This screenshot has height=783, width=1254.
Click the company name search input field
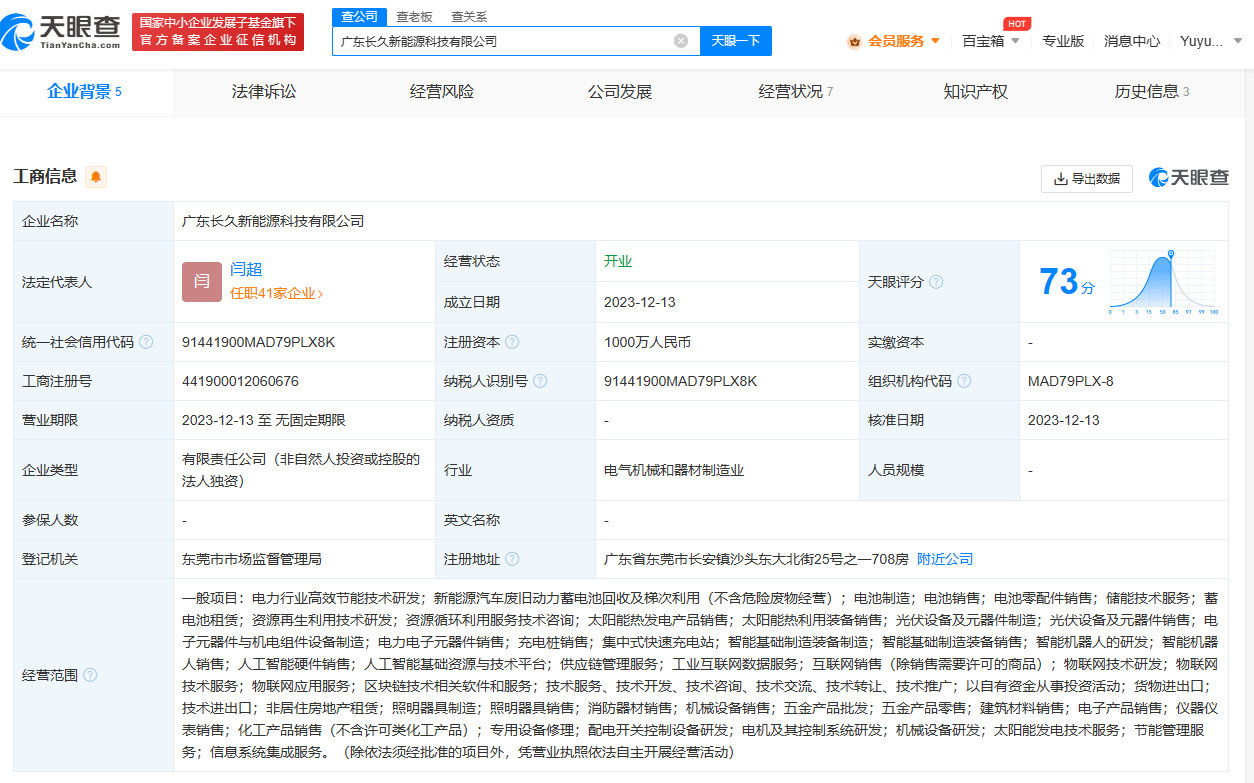[500, 41]
